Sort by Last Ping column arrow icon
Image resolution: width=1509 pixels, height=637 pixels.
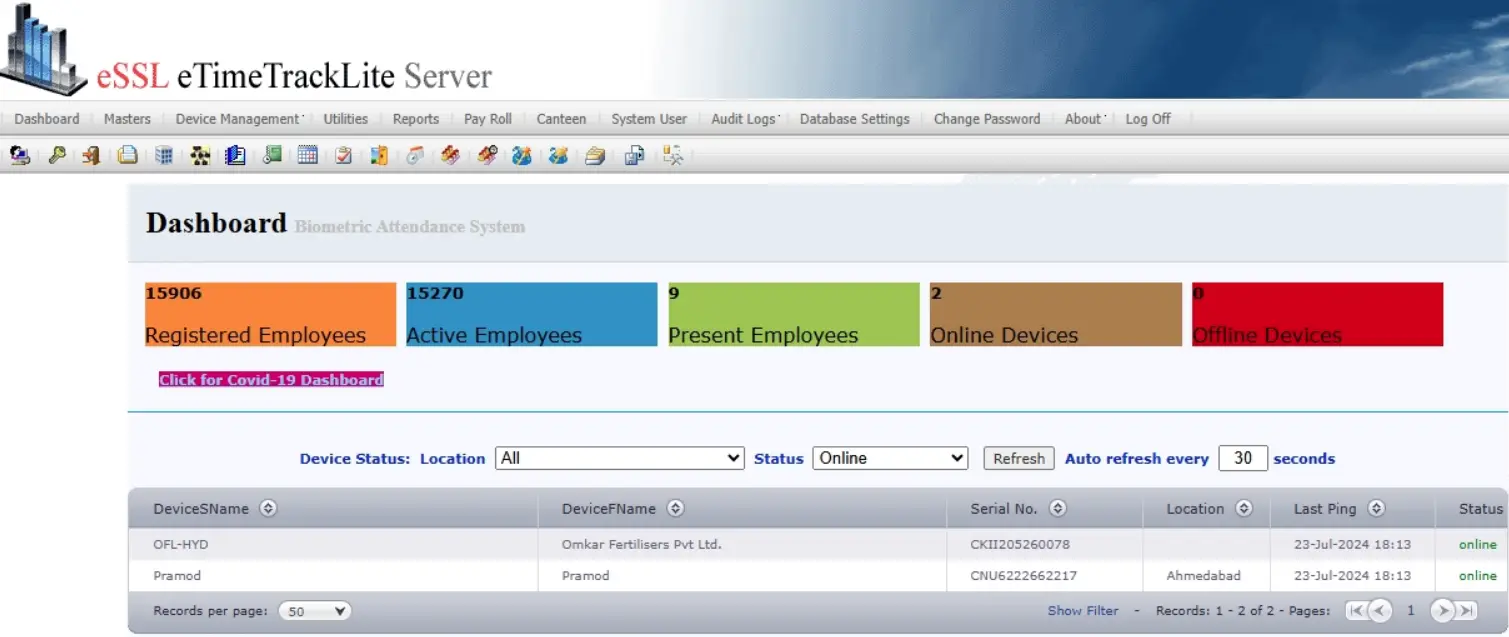point(1376,508)
